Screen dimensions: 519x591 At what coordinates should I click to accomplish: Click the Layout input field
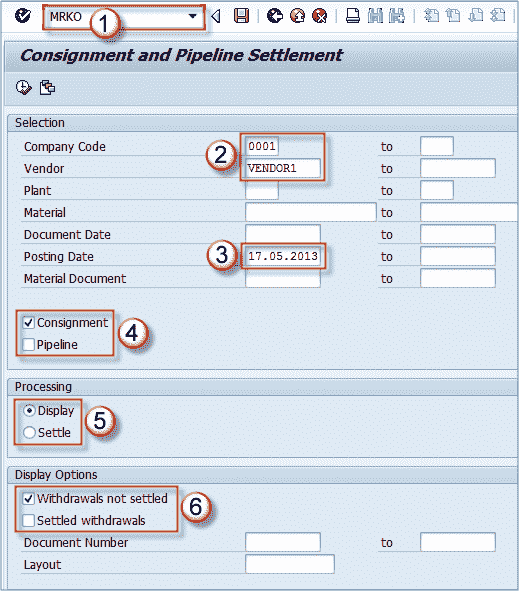click(x=289, y=564)
